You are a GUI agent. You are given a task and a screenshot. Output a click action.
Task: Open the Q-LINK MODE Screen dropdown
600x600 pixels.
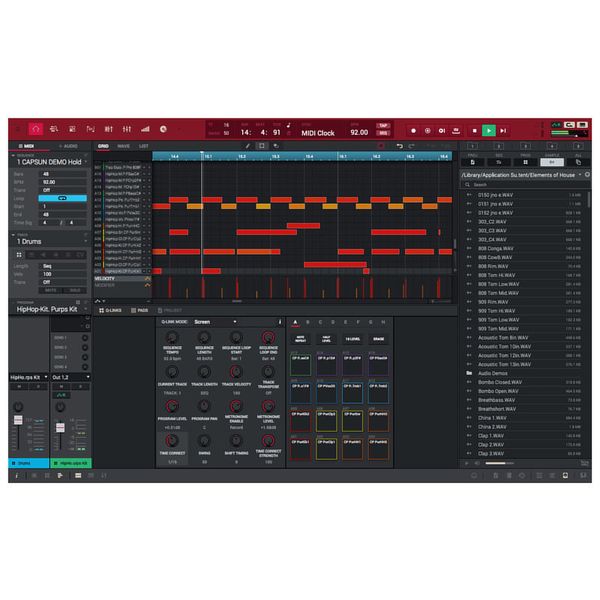215,322
